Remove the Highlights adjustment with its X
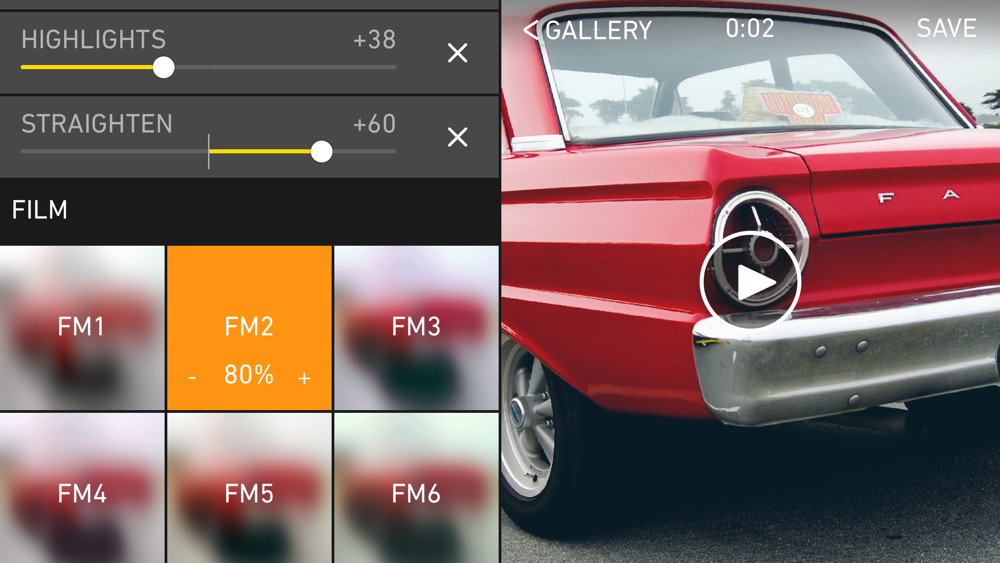The image size is (1000, 563). tap(457, 53)
